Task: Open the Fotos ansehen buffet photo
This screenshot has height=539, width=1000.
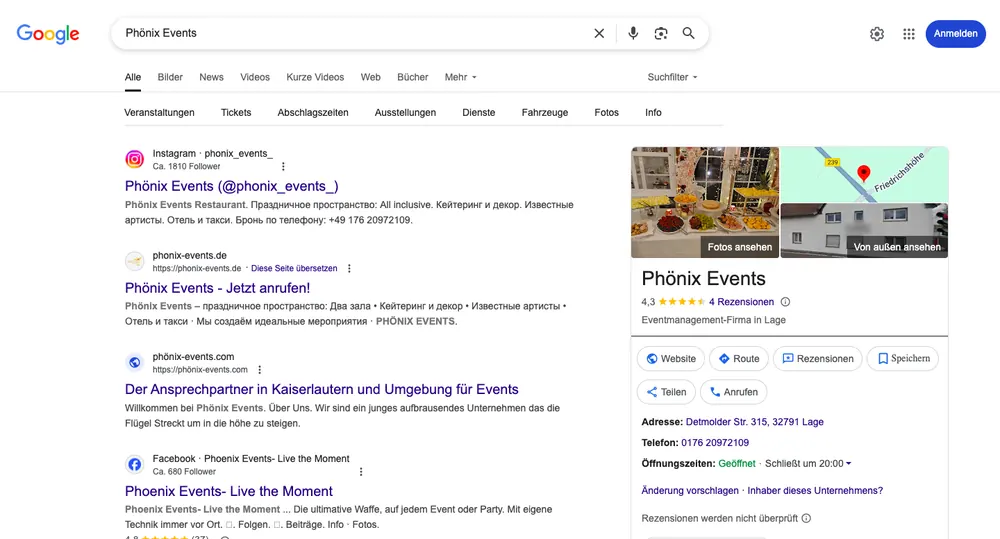Action: [705, 202]
